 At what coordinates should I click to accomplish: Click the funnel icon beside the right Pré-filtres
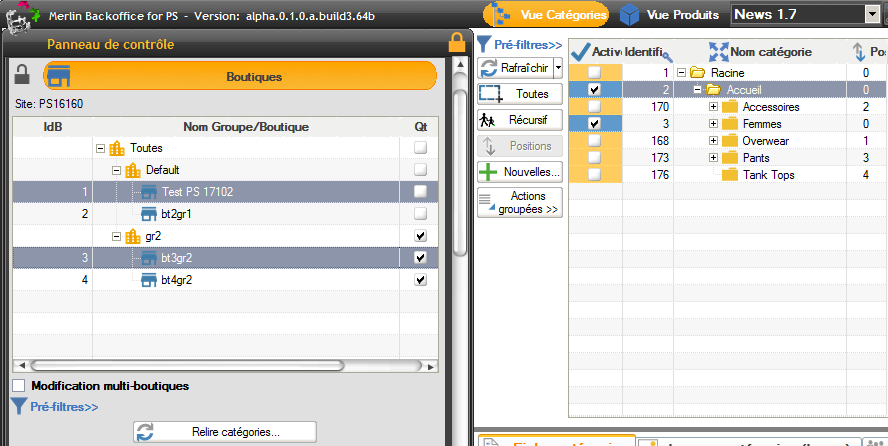pyautogui.click(x=484, y=44)
